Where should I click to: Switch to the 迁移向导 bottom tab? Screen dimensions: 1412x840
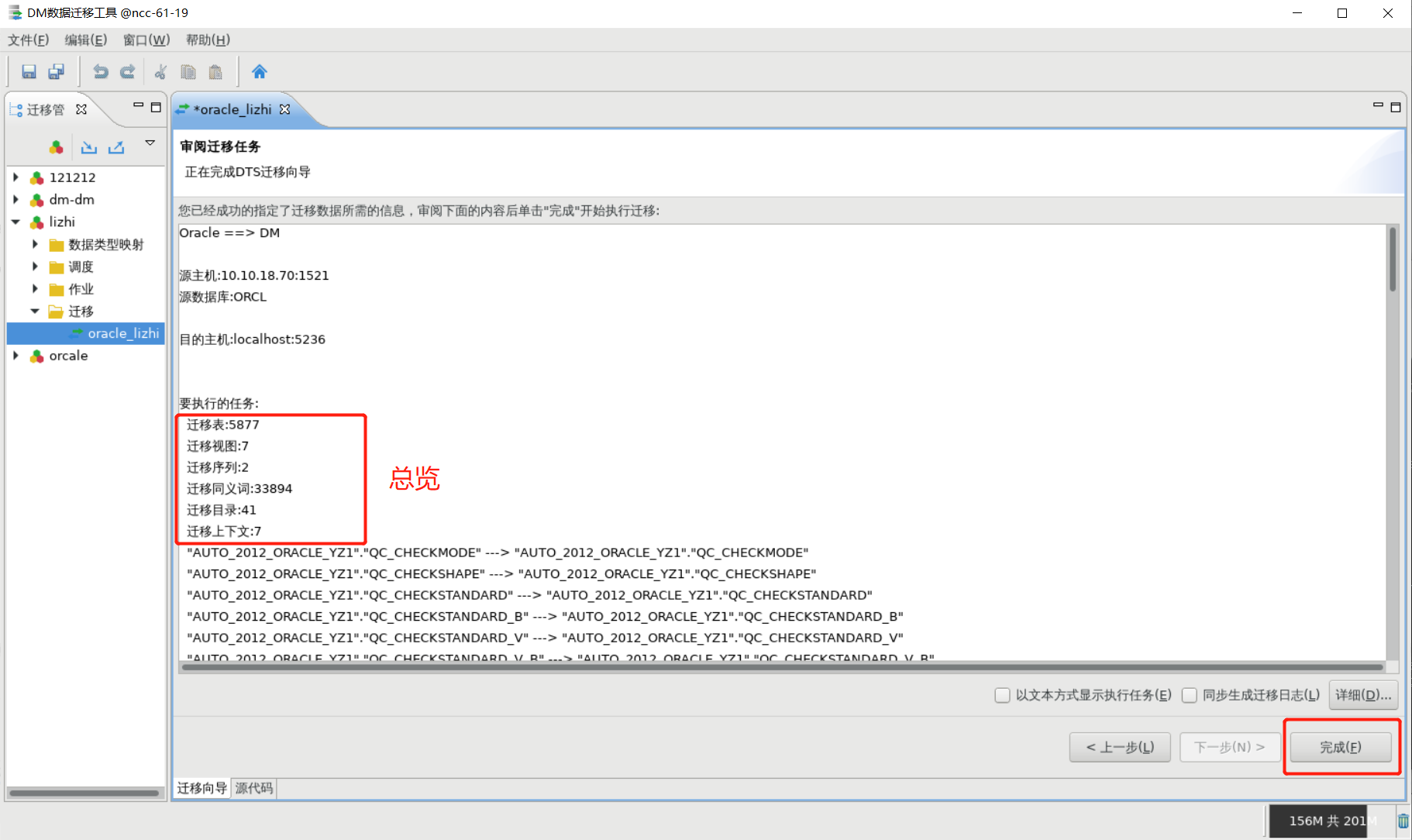click(x=201, y=788)
